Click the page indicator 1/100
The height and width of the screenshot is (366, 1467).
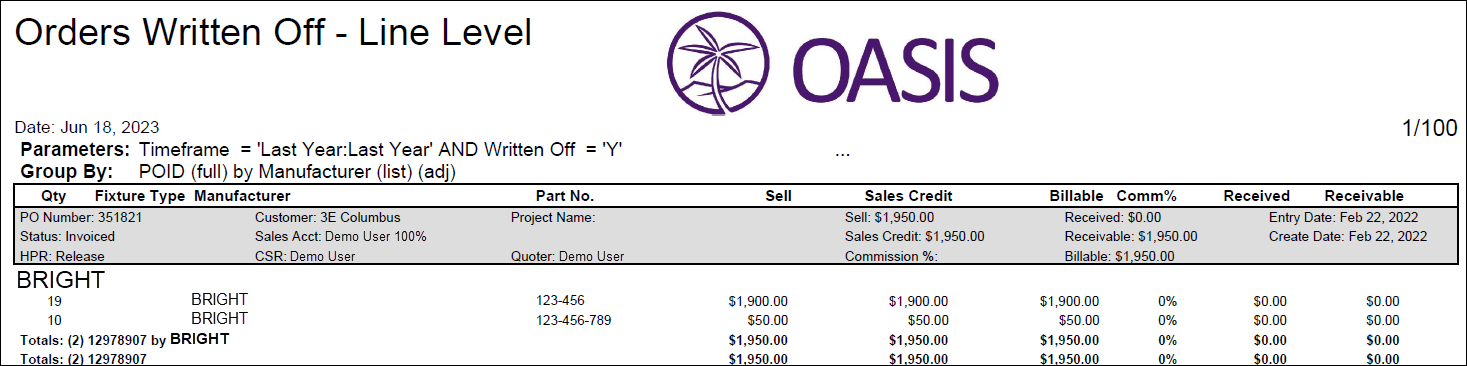click(x=1429, y=128)
